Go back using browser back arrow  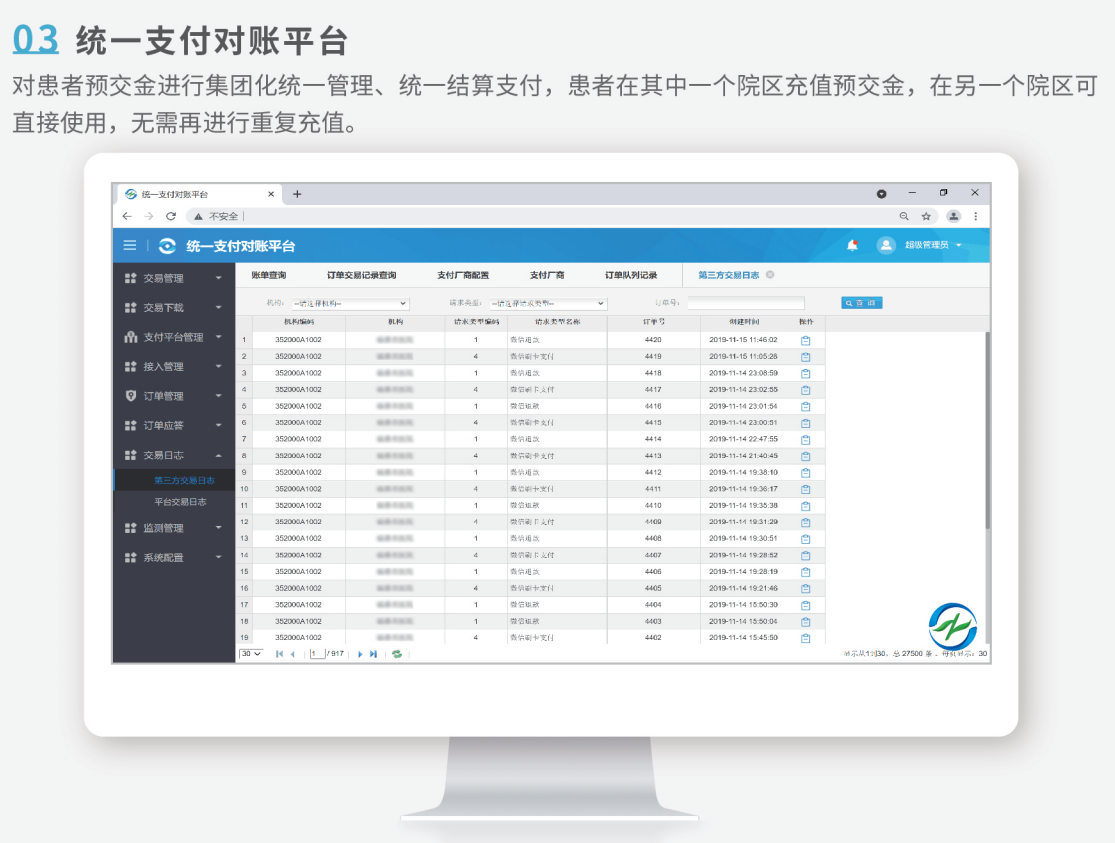tap(127, 216)
